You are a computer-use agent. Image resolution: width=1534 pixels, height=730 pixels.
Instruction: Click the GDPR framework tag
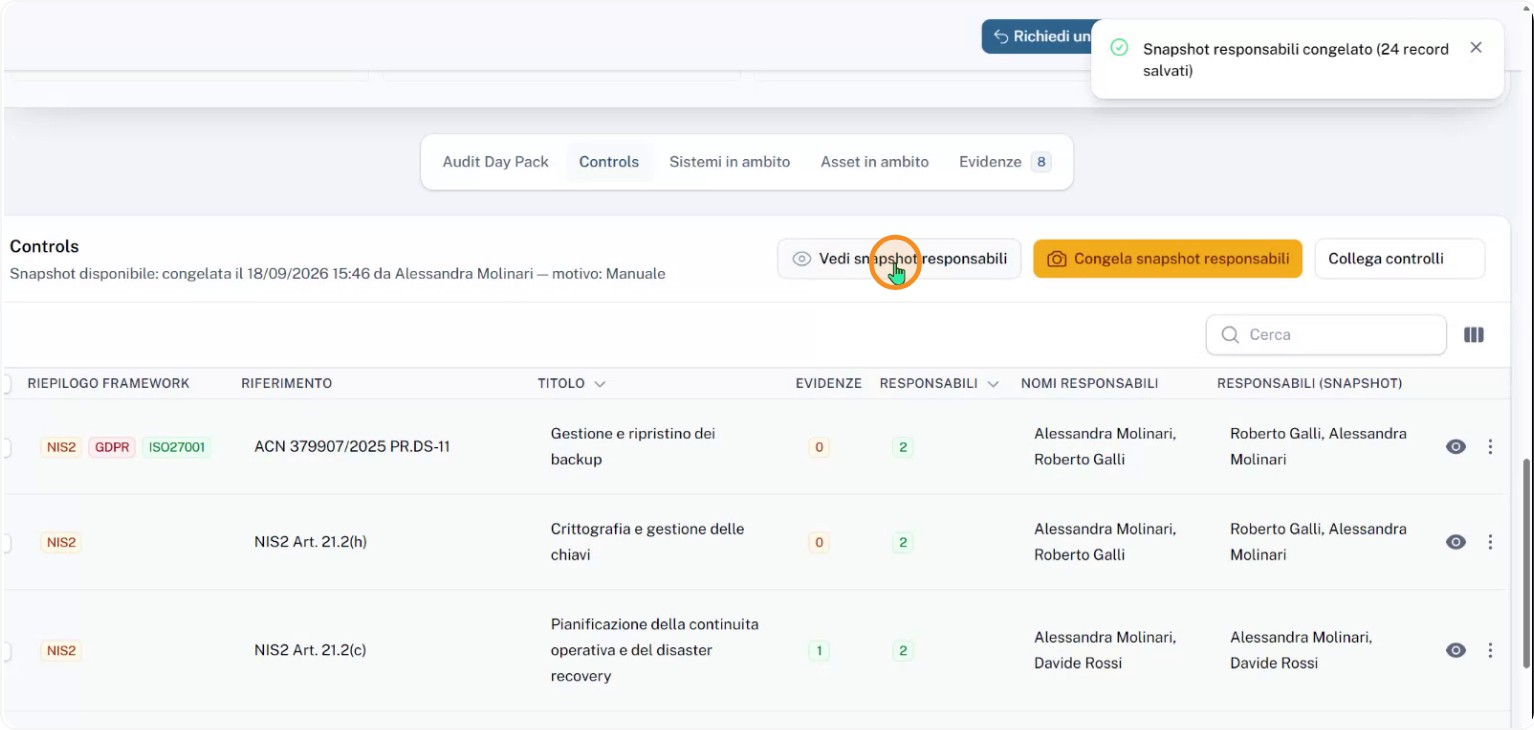(x=112, y=447)
